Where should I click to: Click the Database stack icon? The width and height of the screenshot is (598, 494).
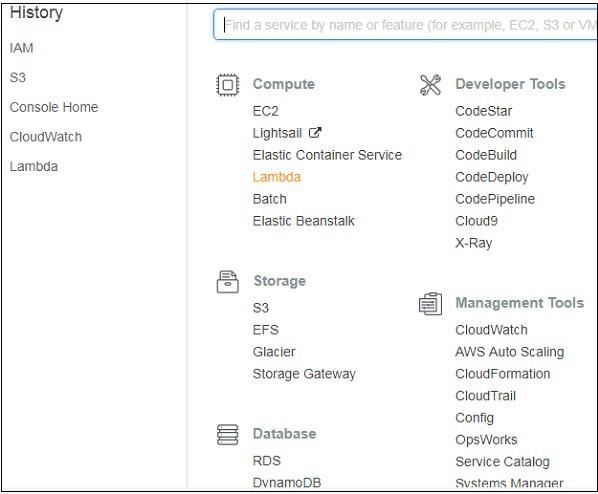[228, 434]
